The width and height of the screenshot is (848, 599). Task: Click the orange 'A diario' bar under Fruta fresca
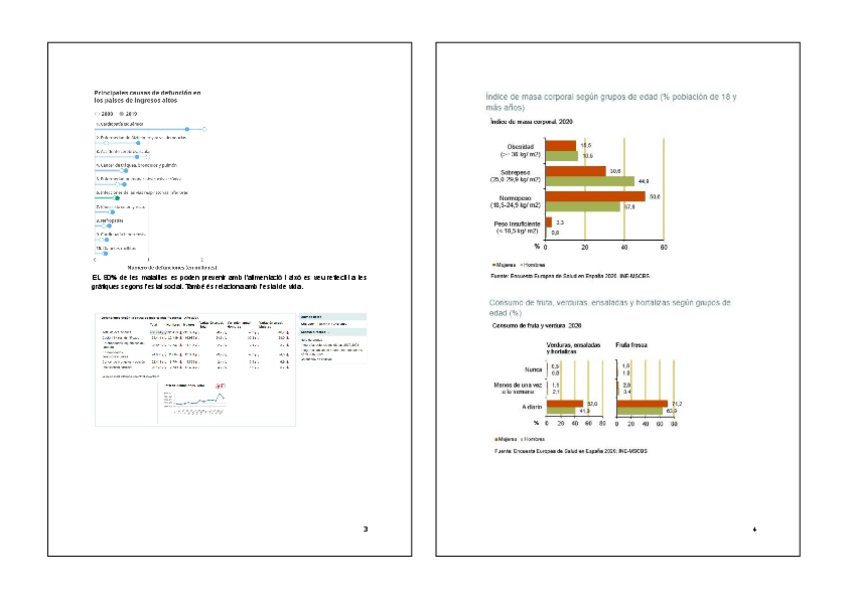(642, 403)
